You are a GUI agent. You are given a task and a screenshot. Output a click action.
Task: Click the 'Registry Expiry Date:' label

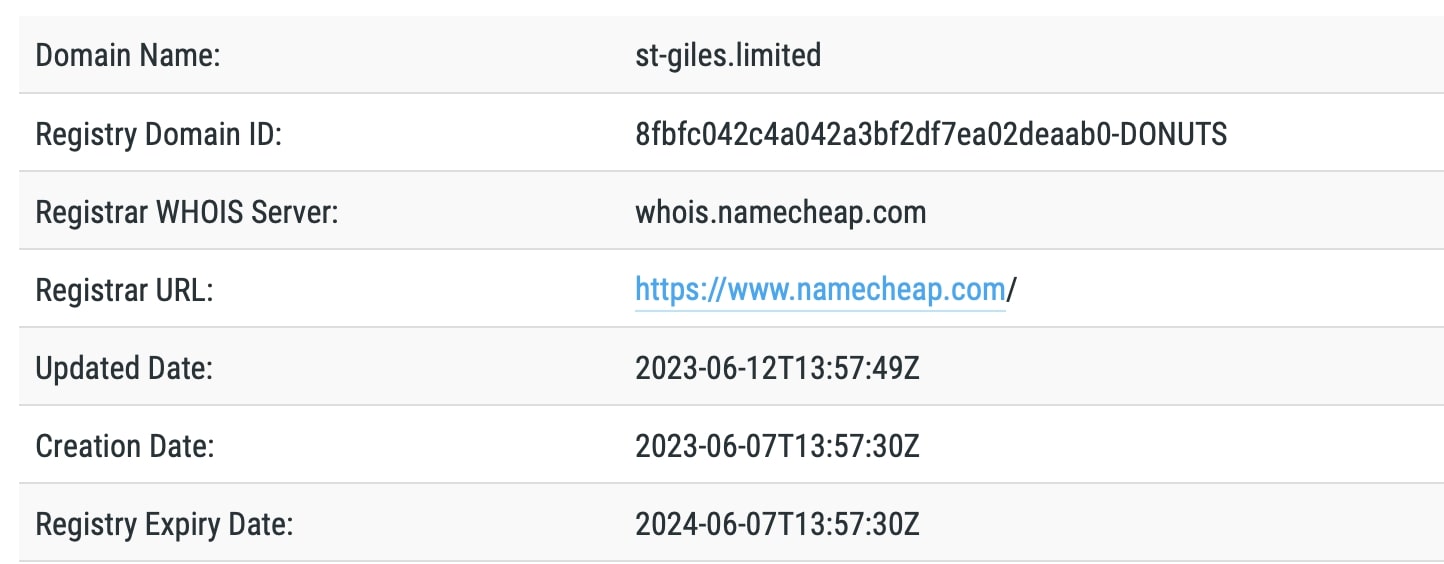[164, 524]
